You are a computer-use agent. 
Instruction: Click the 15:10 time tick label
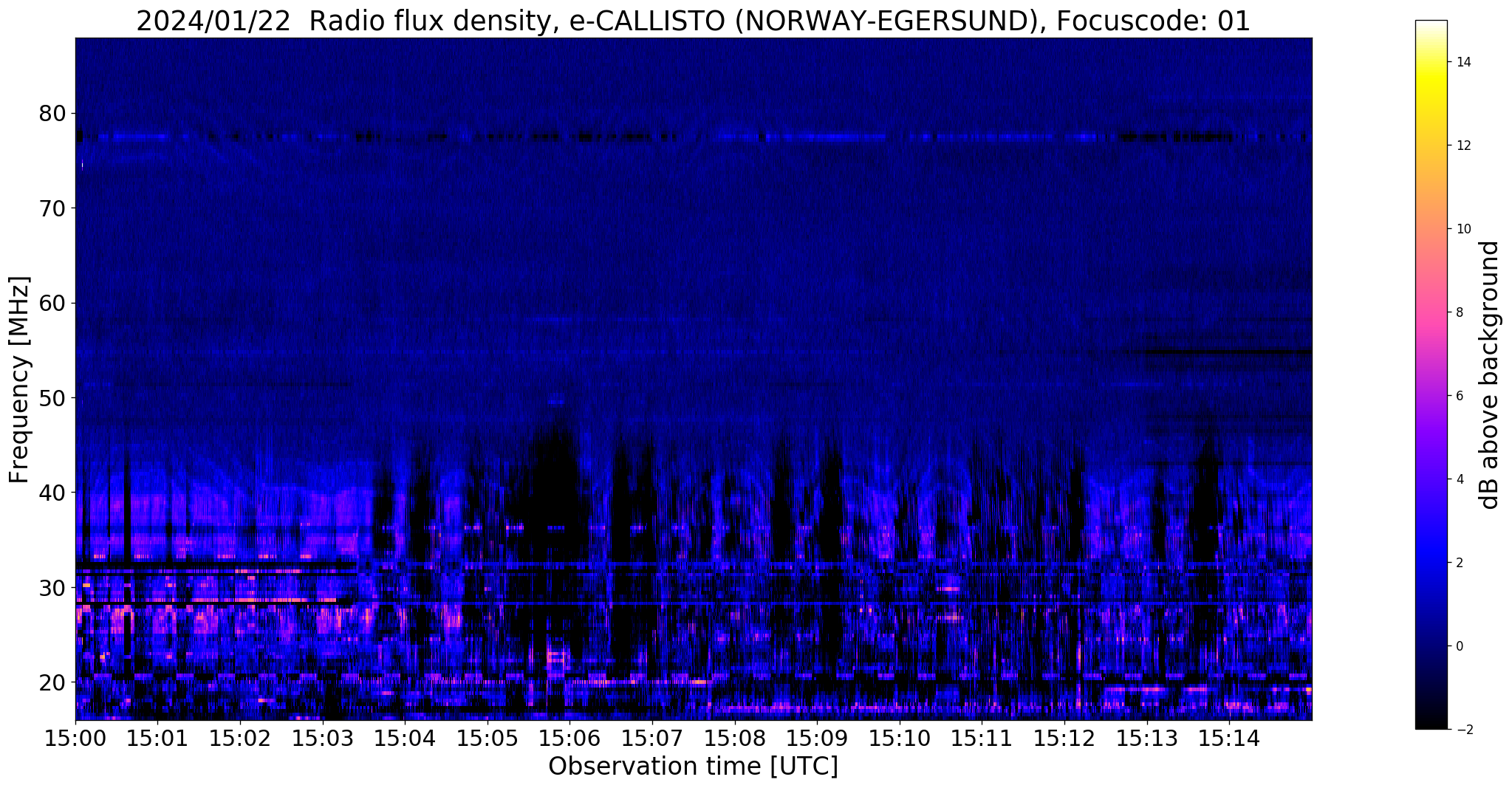coord(900,739)
